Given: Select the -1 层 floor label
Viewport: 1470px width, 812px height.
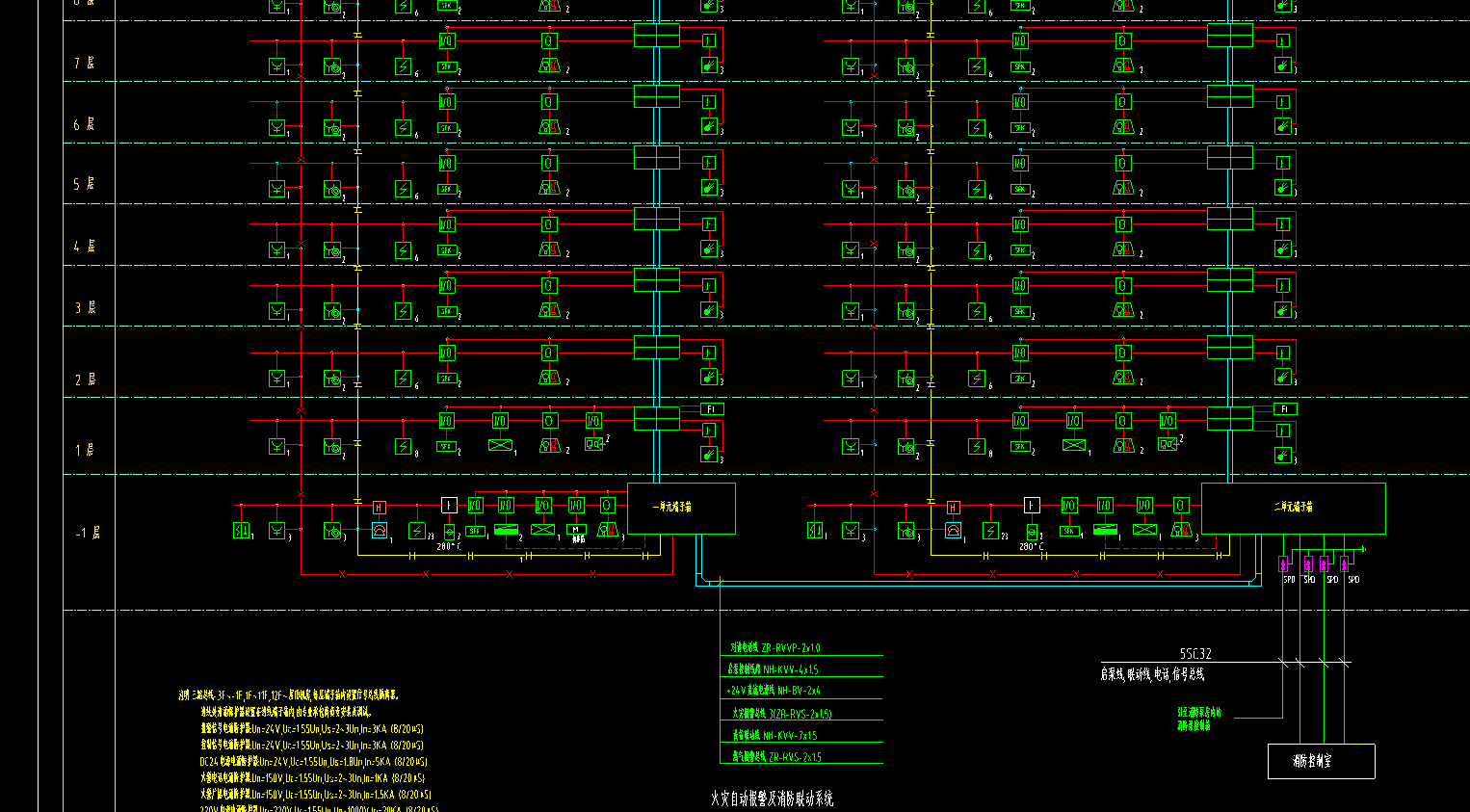Looking at the screenshot, I should 88,533.
